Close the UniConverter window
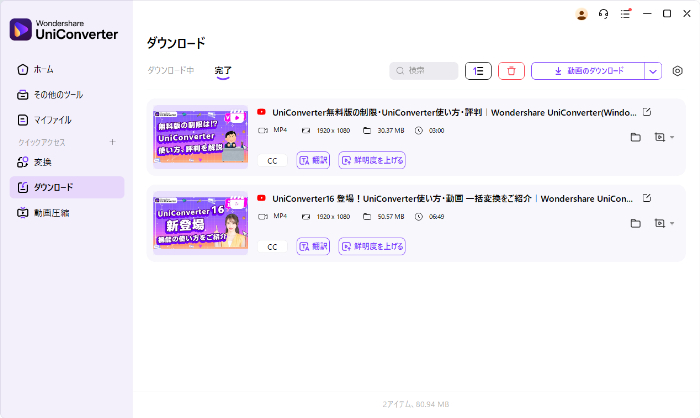The width and height of the screenshot is (700, 418). tap(687, 14)
